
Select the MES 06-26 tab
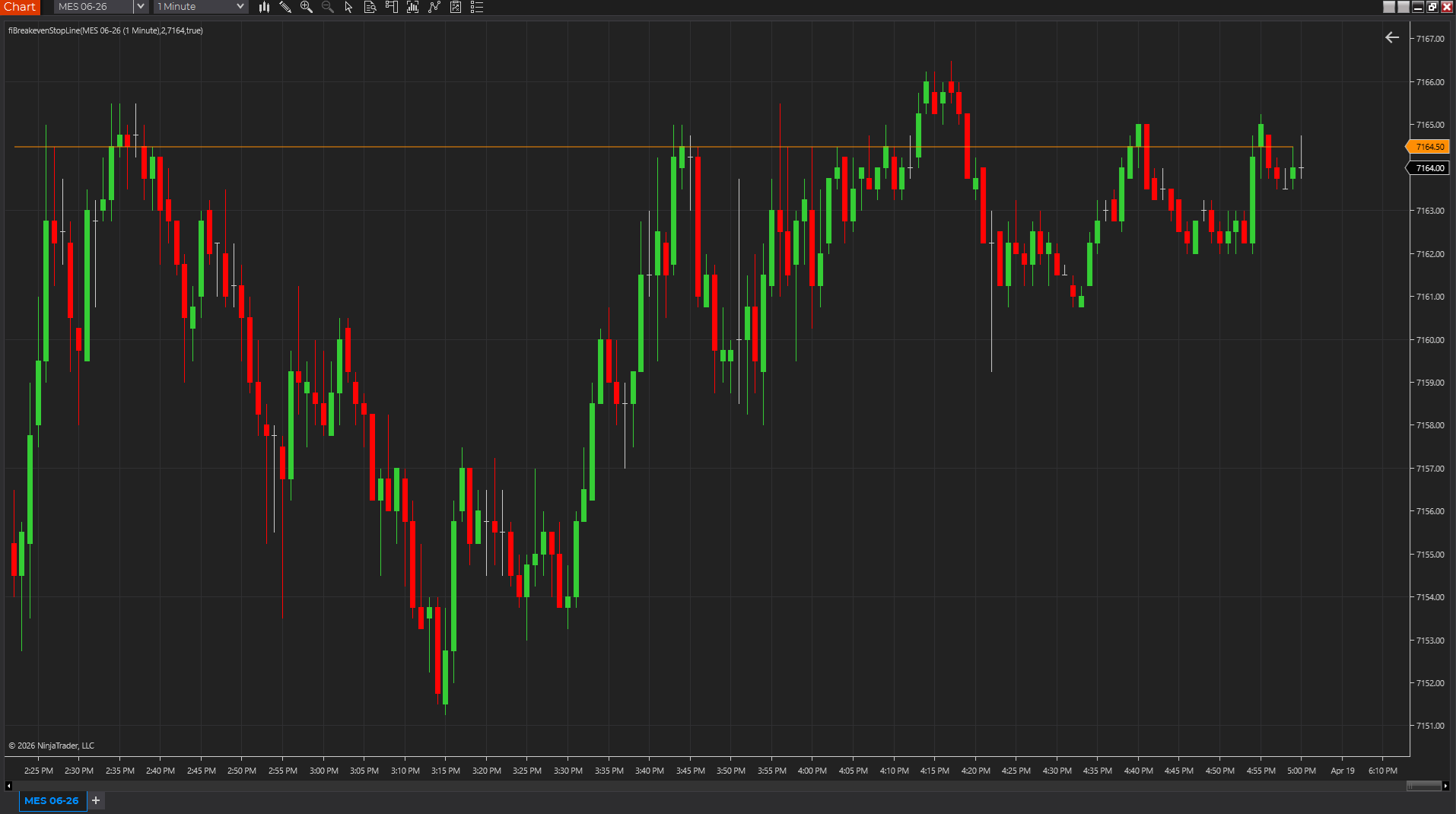click(x=52, y=800)
